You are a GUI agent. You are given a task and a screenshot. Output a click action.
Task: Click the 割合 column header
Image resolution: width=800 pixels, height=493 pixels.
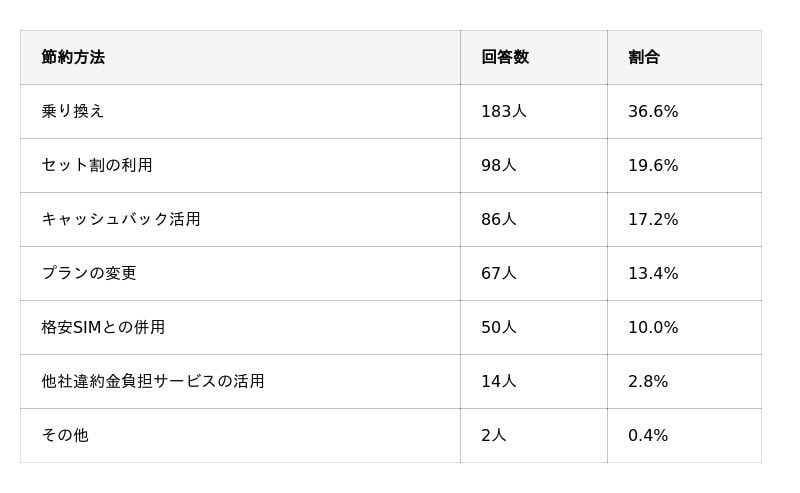644,57
